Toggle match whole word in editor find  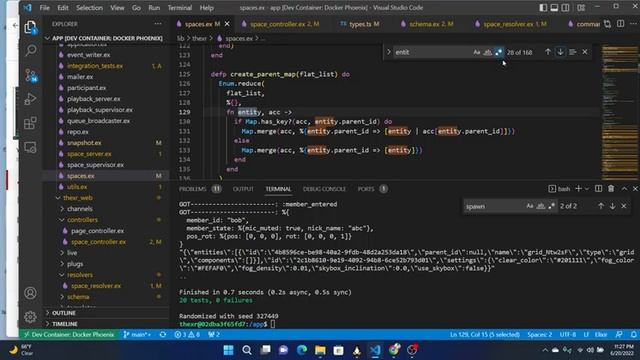(488, 52)
